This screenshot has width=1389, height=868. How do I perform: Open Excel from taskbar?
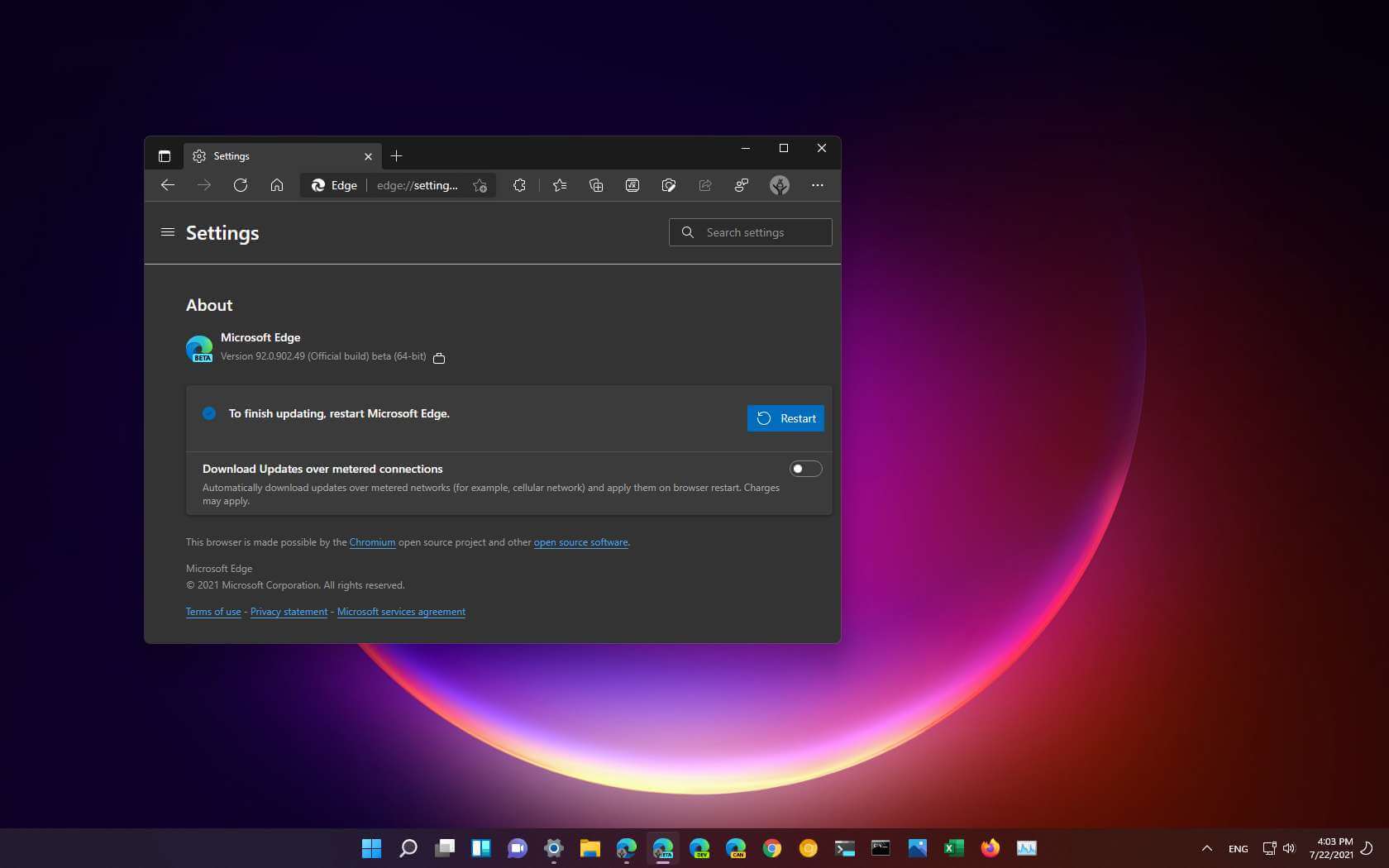pyautogui.click(x=954, y=848)
